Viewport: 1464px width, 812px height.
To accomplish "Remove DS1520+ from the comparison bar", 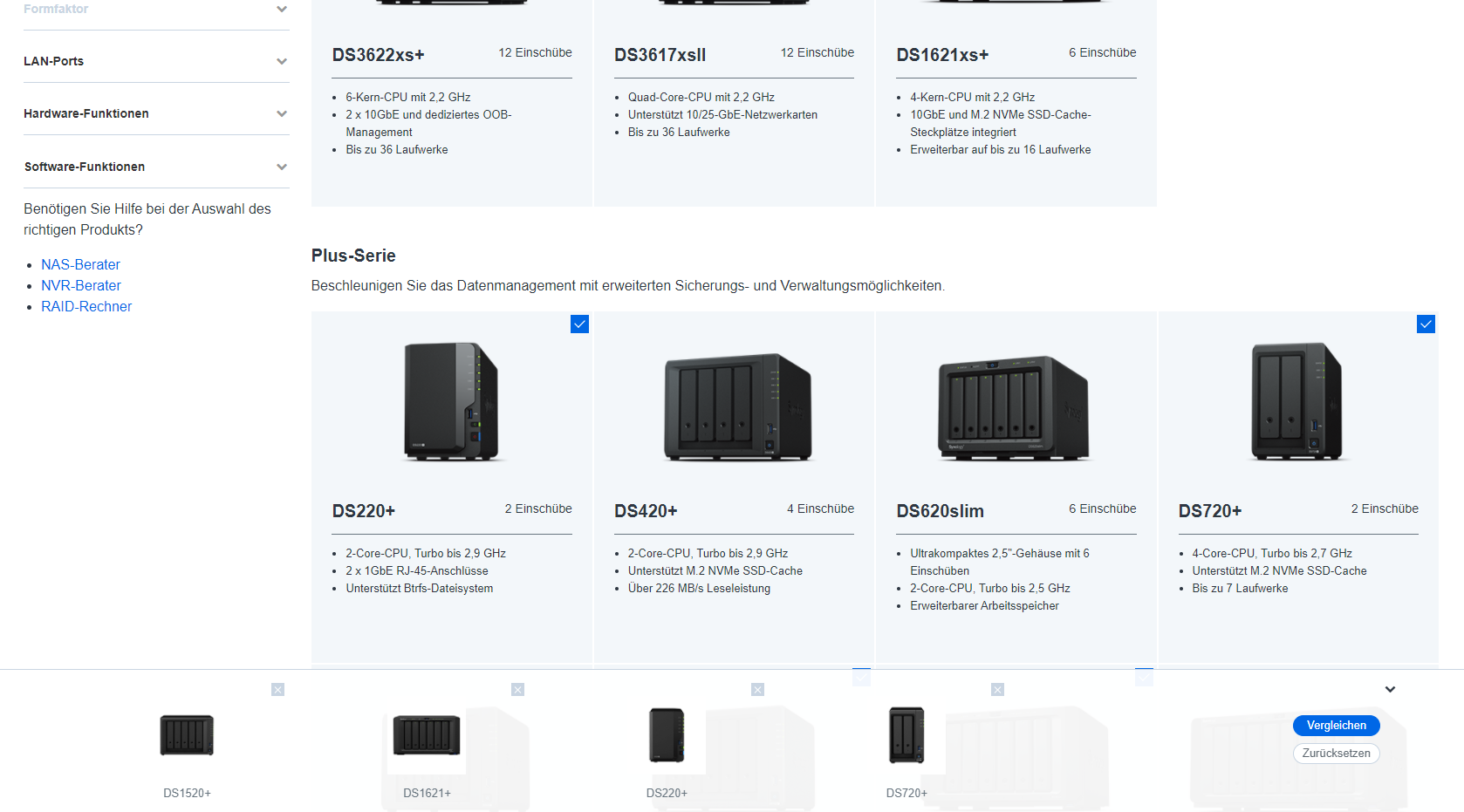I will [x=277, y=690].
